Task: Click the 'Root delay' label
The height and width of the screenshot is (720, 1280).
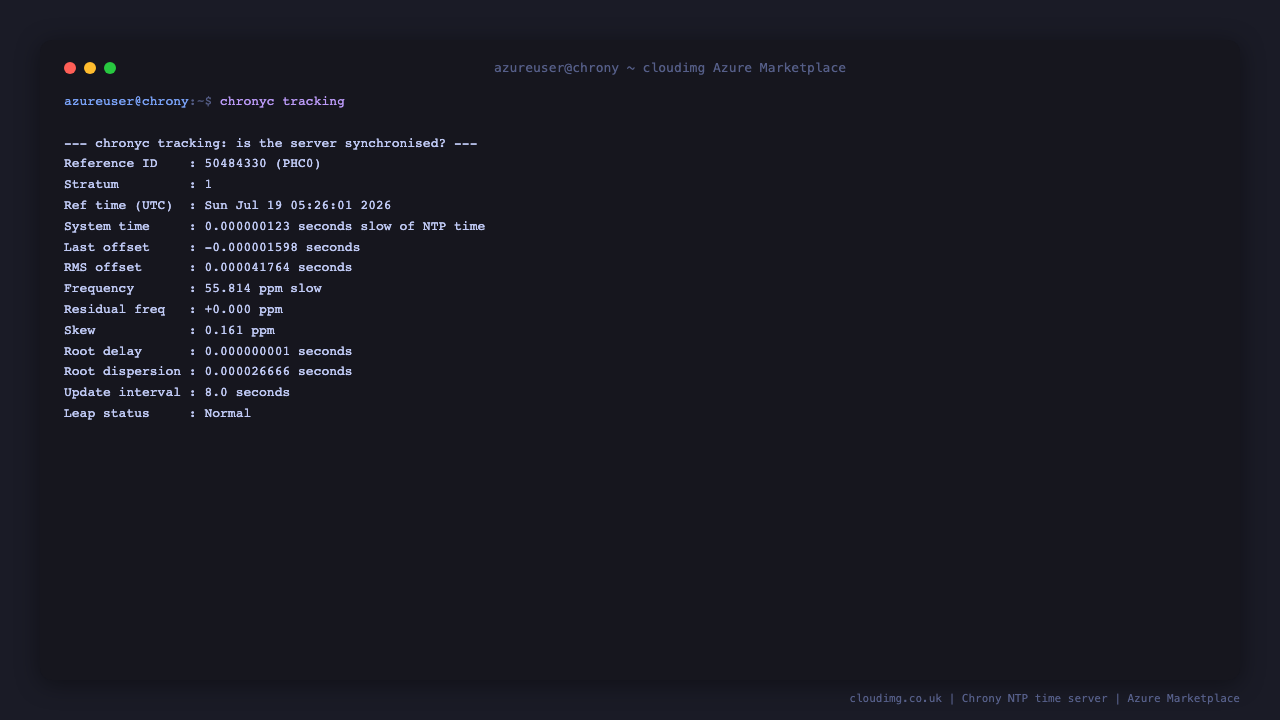Action: (103, 351)
